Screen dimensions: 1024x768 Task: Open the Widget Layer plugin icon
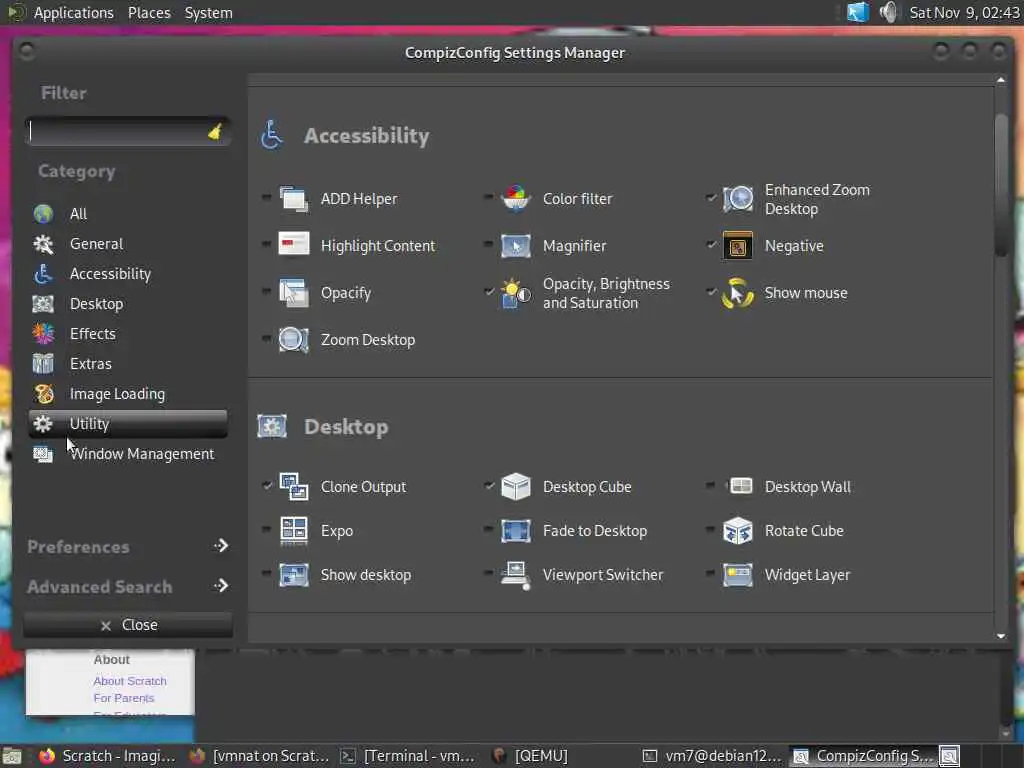click(738, 575)
